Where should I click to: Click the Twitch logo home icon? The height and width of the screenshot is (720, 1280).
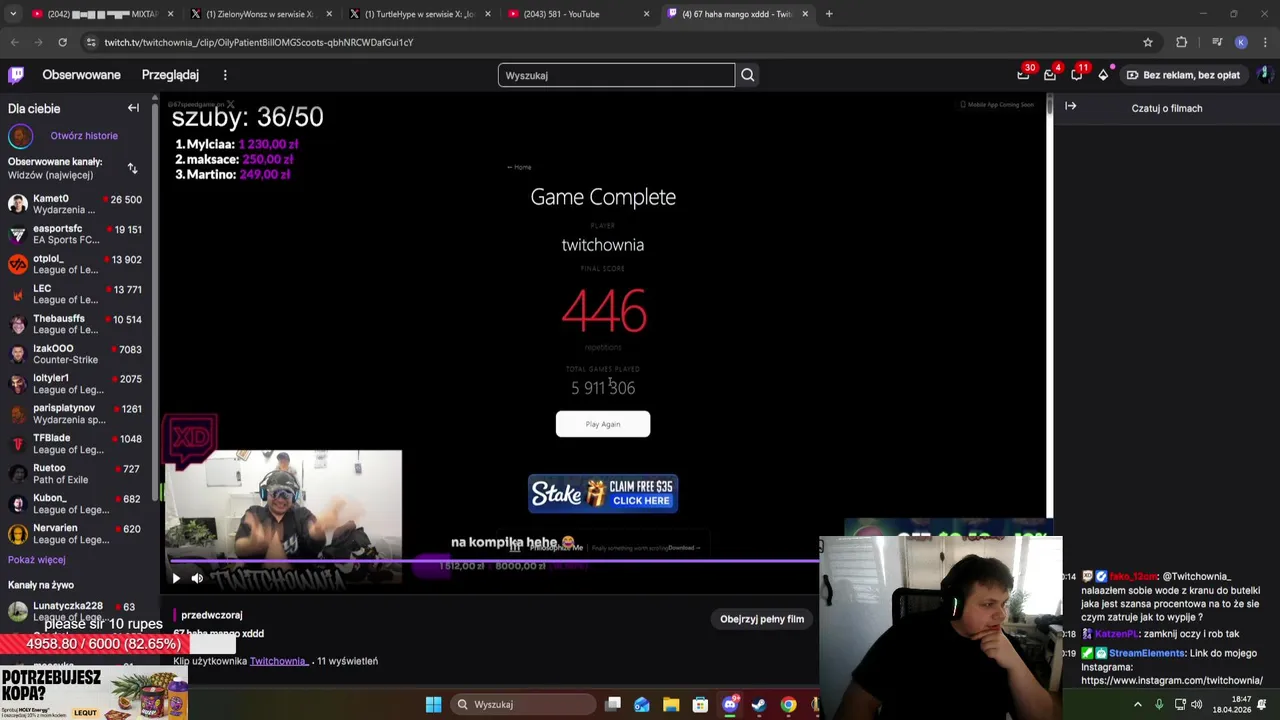pos(16,75)
